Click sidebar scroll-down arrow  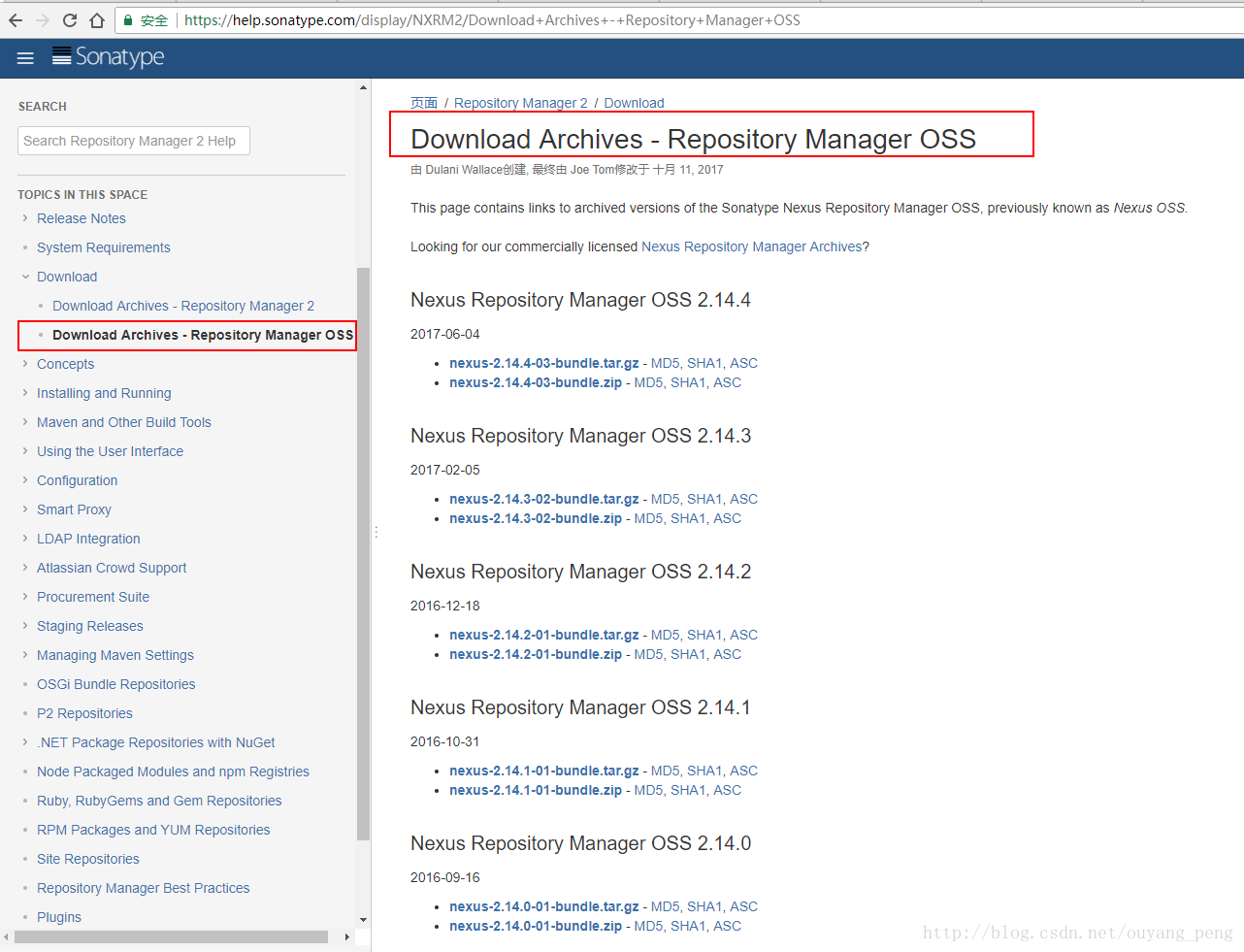coord(363,919)
